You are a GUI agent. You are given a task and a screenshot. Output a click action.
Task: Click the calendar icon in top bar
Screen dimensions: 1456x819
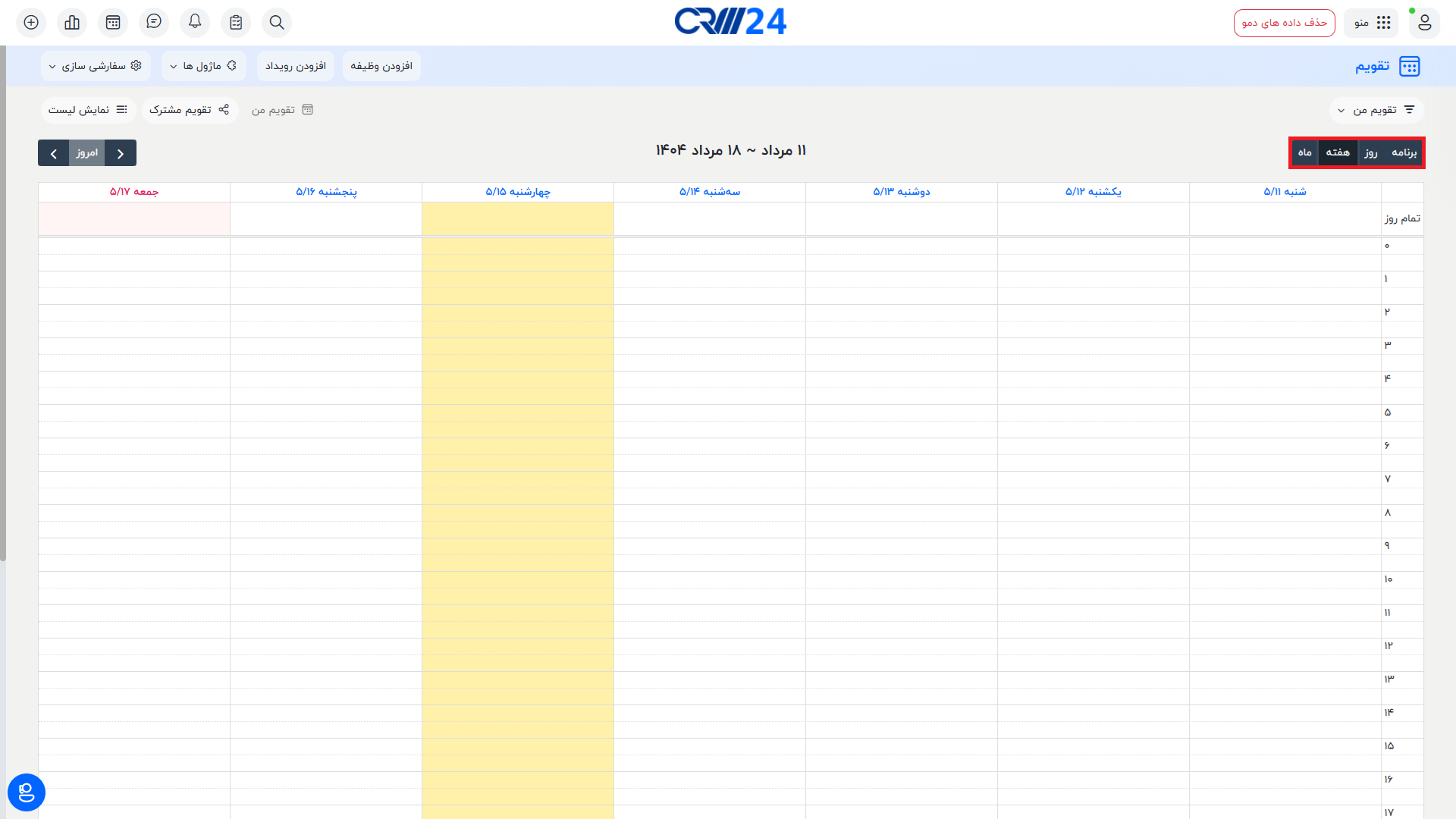(x=113, y=23)
